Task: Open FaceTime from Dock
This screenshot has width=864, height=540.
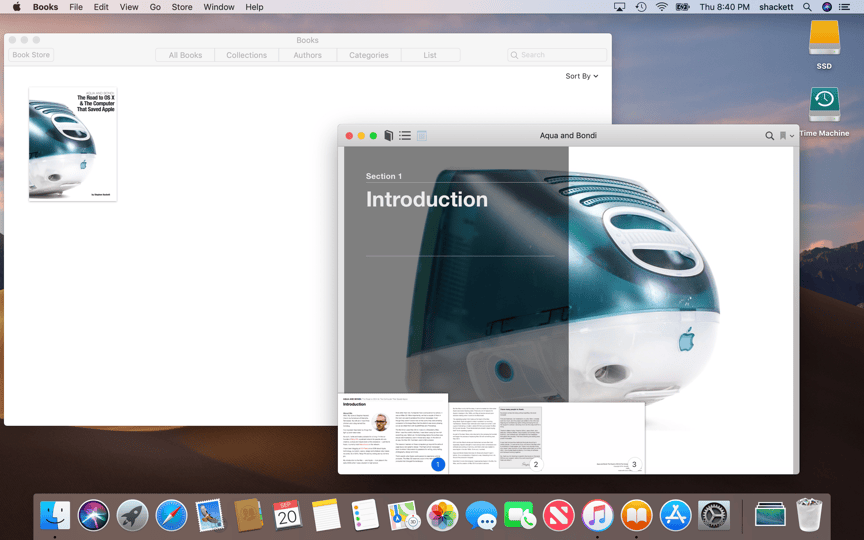Action: coord(520,515)
